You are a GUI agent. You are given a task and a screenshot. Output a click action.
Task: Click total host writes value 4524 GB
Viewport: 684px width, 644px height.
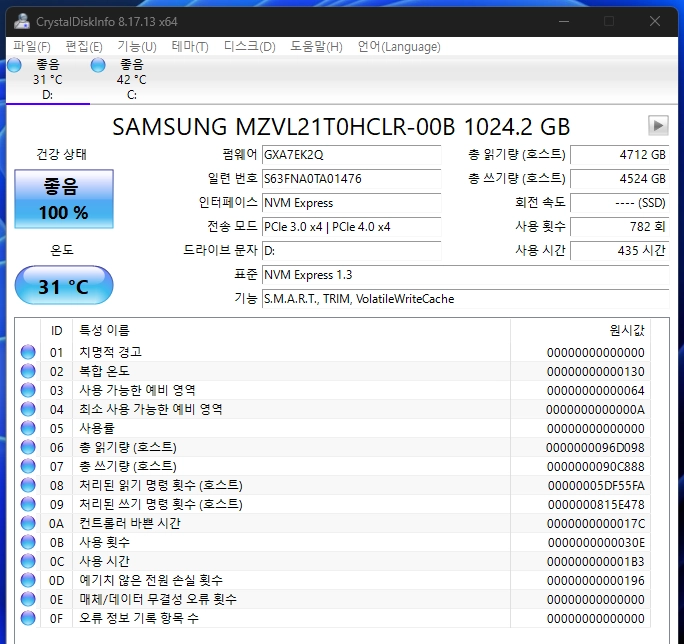coord(619,178)
